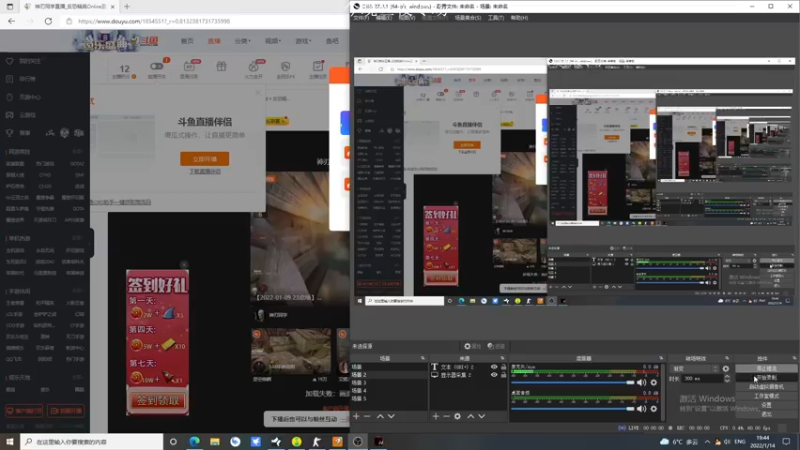Hide the text source via eye icon
The width and height of the screenshot is (800, 450).
[x=494, y=367]
